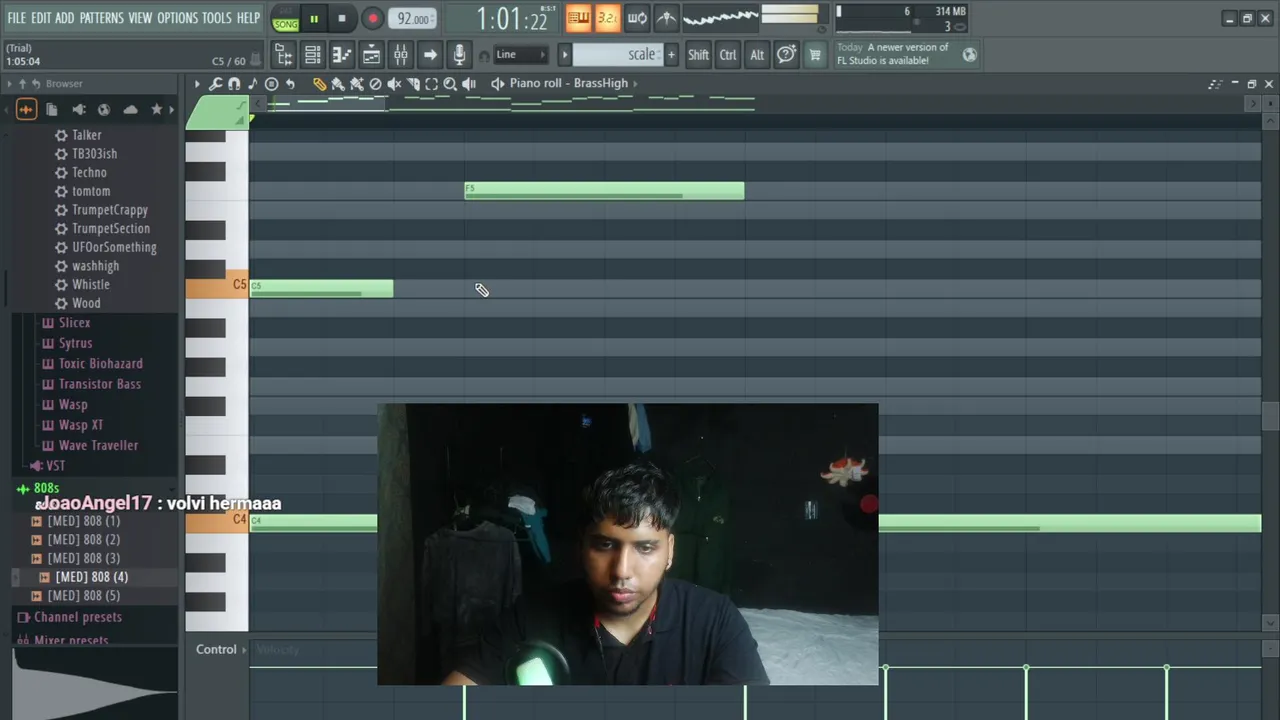Click the red record button
The height and width of the screenshot is (720, 1280).
point(372,18)
